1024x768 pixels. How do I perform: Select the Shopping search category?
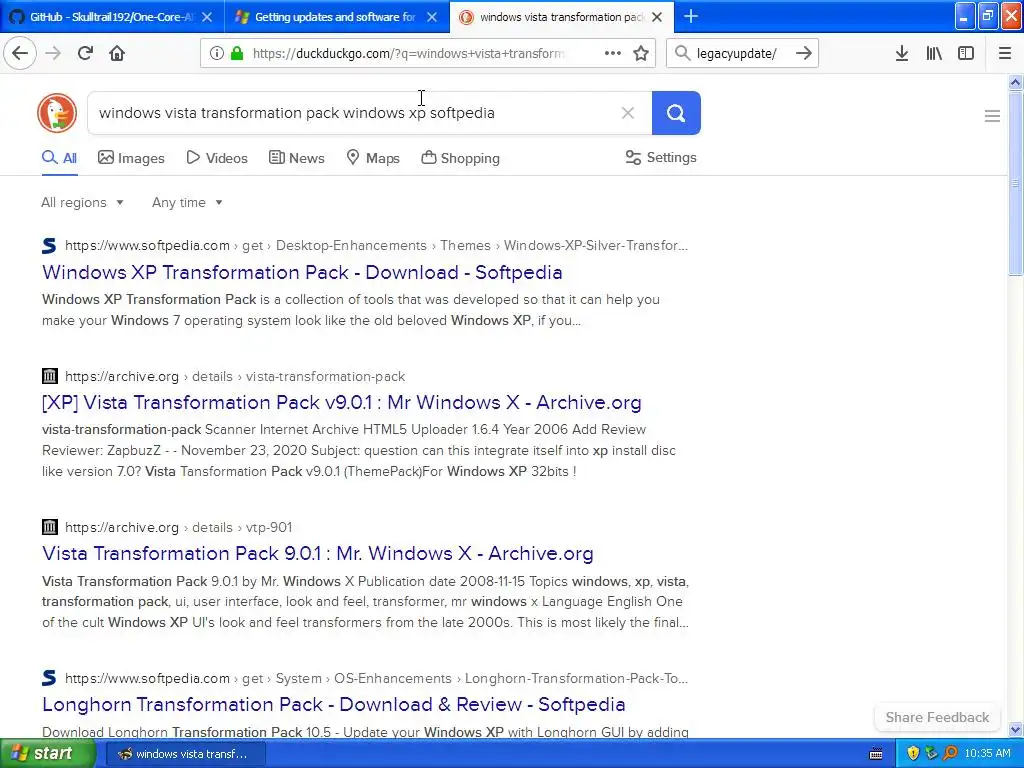tap(460, 158)
